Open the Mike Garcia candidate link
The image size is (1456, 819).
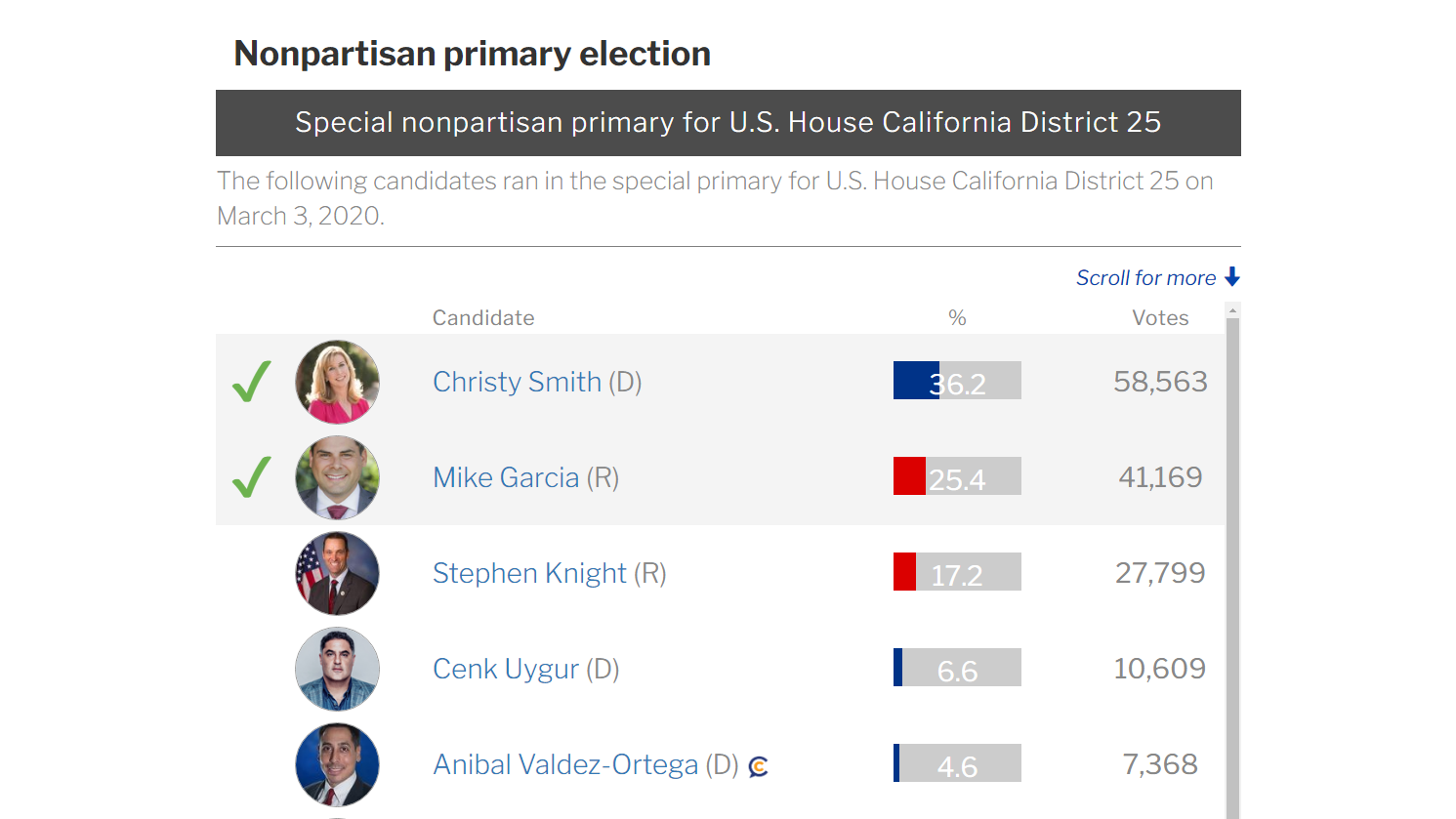(506, 477)
